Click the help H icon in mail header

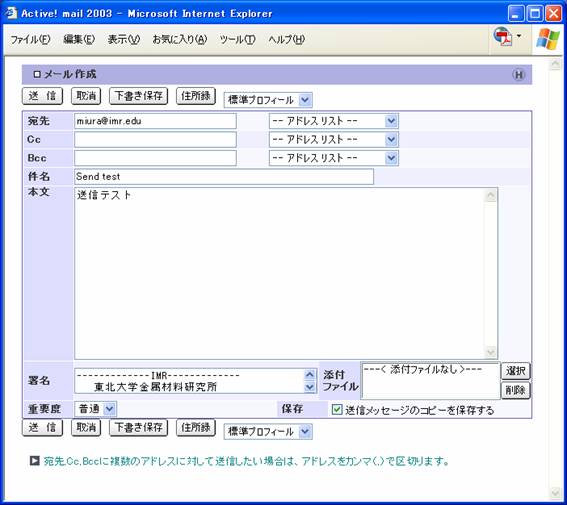click(519, 75)
